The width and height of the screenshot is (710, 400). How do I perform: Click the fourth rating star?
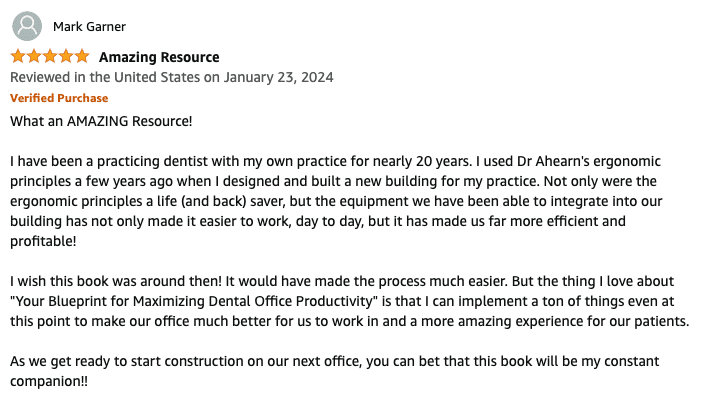(66, 57)
